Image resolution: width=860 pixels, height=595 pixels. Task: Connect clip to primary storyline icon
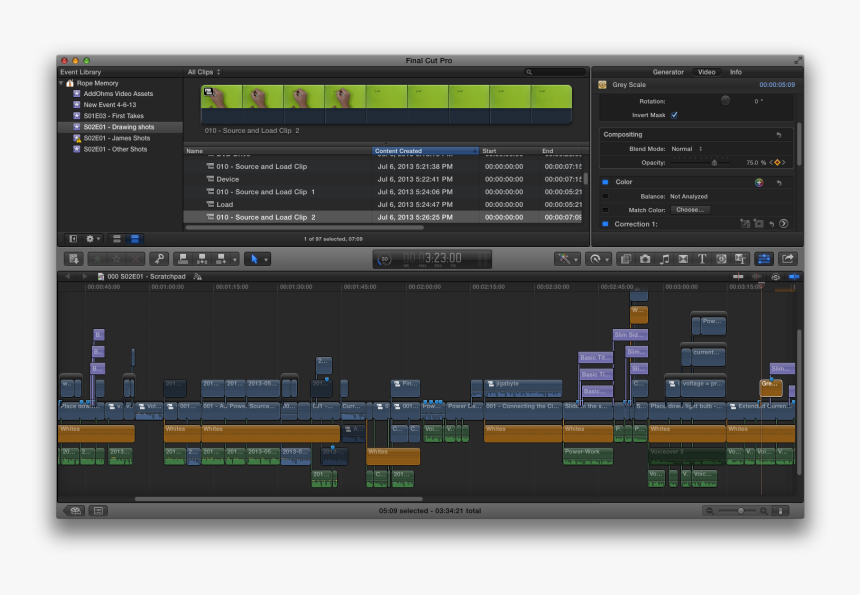(x=183, y=259)
